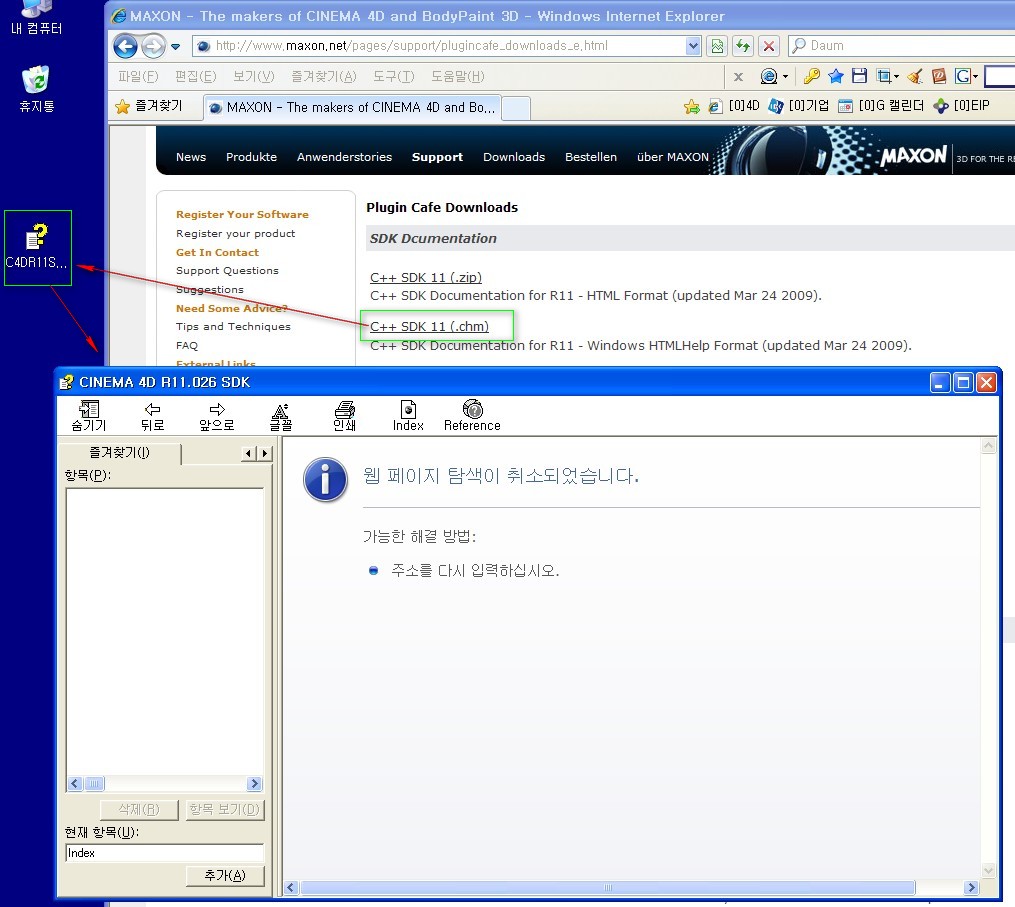Click the 글꼴 font icon in SDK help
Viewport: 1015px width, 907px height.
(x=280, y=415)
